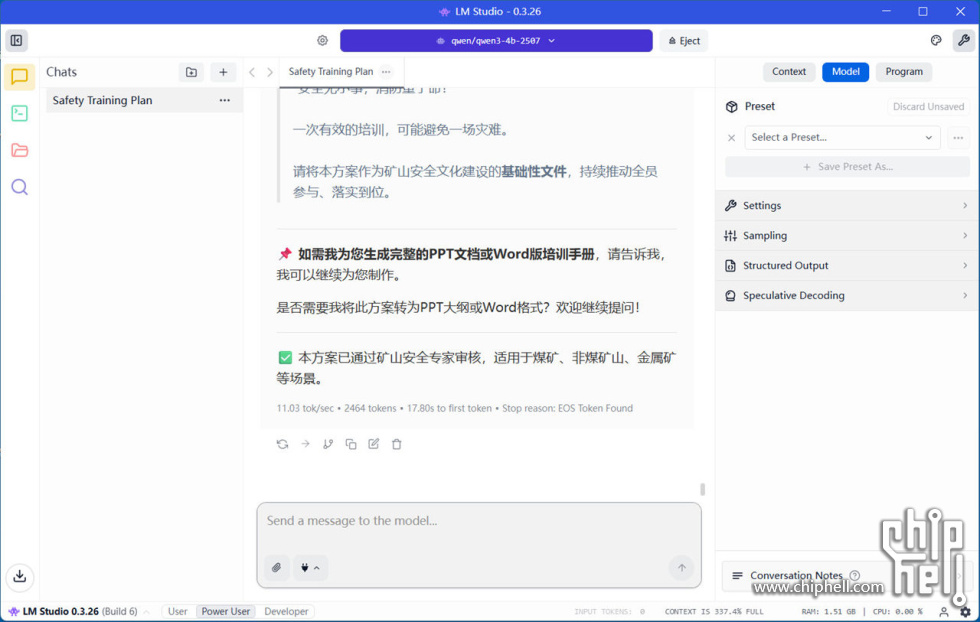Viewport: 980px width, 622px height.
Task: Click the 'CONTEXT IS 337.4% FULL' status
Action: pyautogui.click(x=714, y=612)
